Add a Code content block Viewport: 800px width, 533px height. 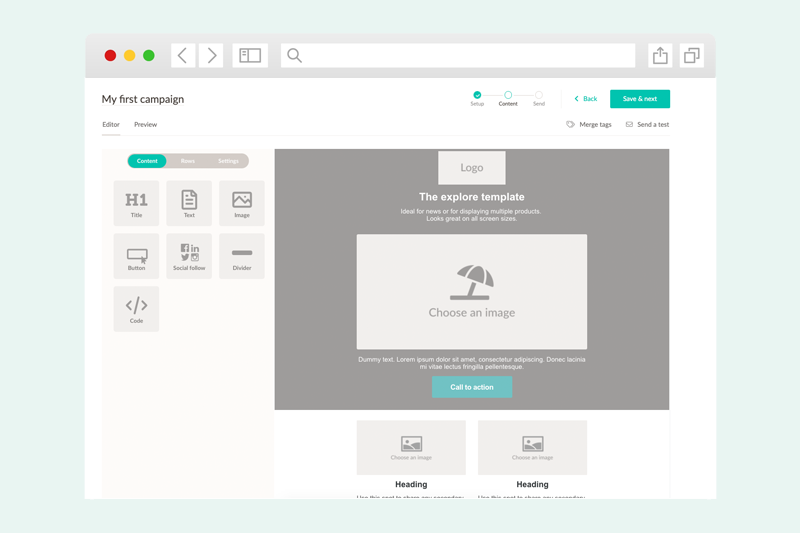pyautogui.click(x=136, y=309)
